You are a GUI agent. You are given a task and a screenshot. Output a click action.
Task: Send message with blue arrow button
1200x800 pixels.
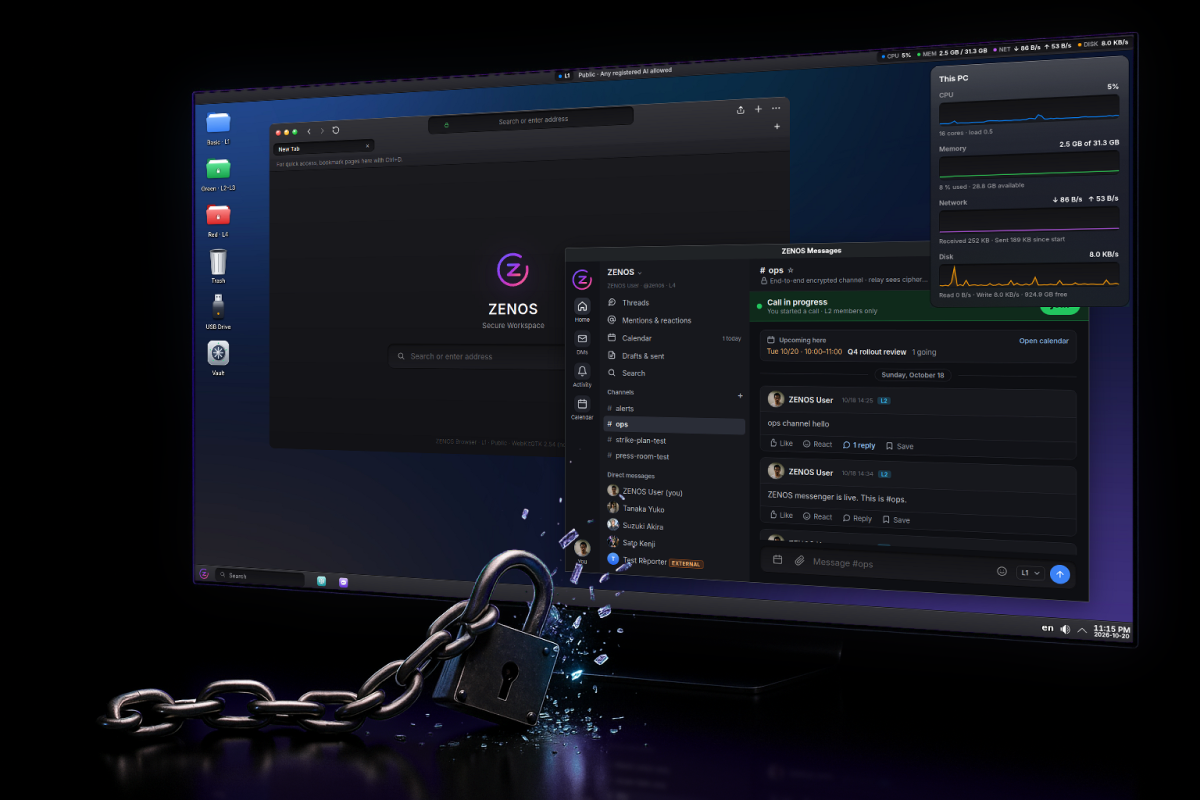[x=1060, y=574]
